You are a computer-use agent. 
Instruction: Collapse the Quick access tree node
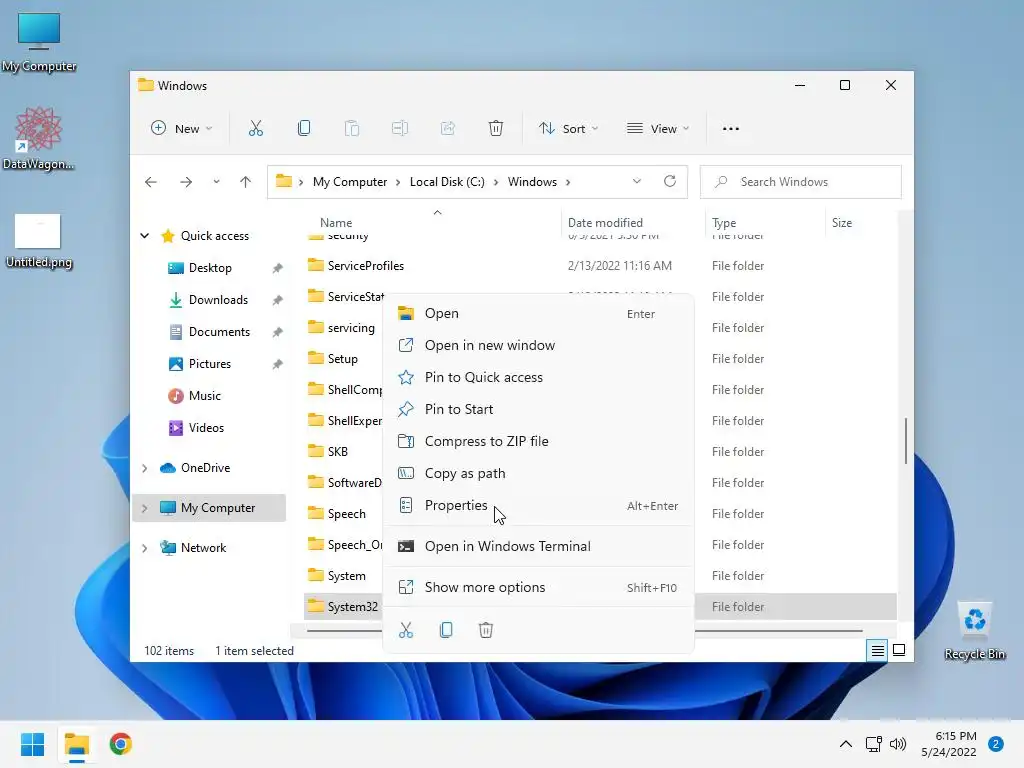click(x=145, y=236)
